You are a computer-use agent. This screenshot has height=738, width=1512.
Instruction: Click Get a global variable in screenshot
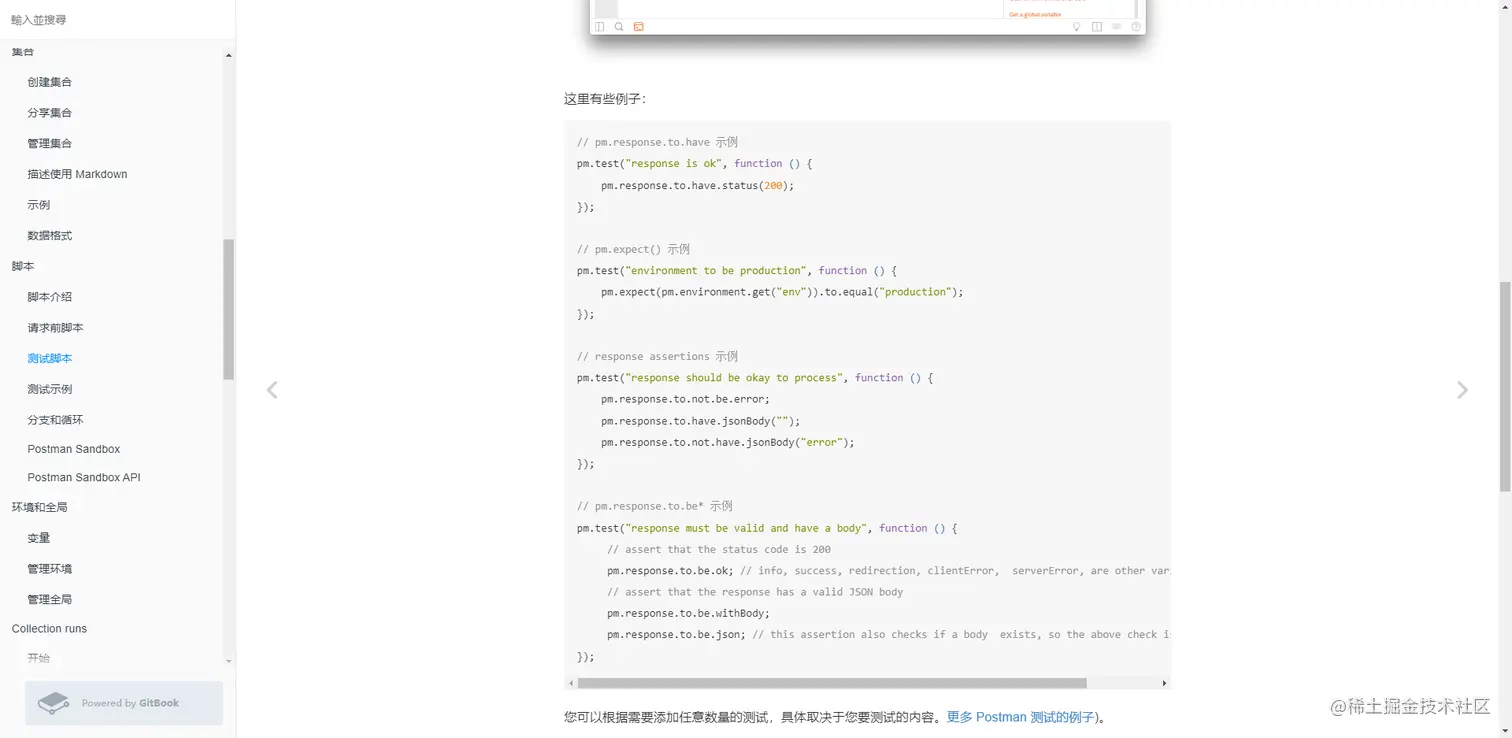click(1035, 14)
